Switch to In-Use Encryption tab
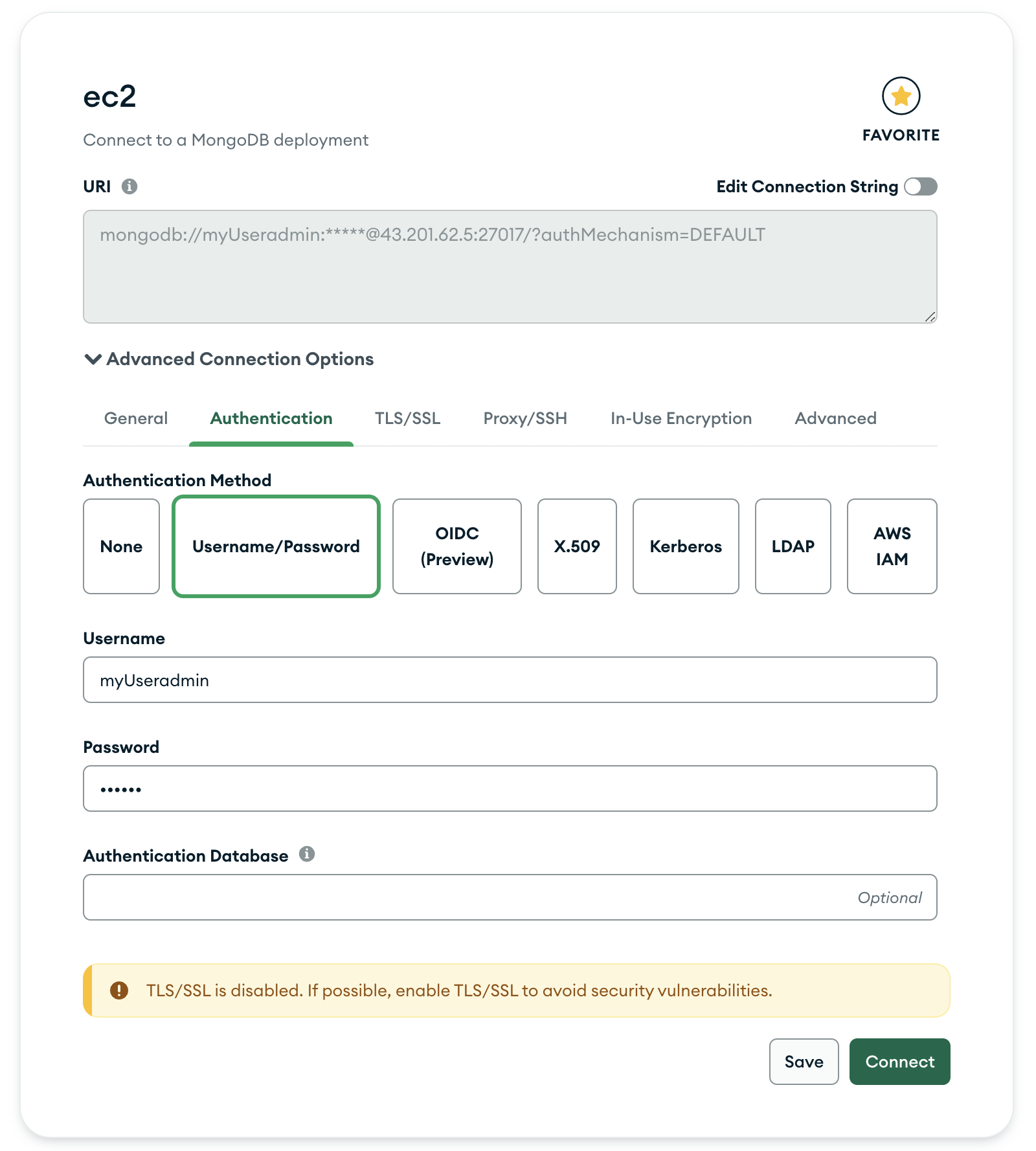 coord(681,418)
